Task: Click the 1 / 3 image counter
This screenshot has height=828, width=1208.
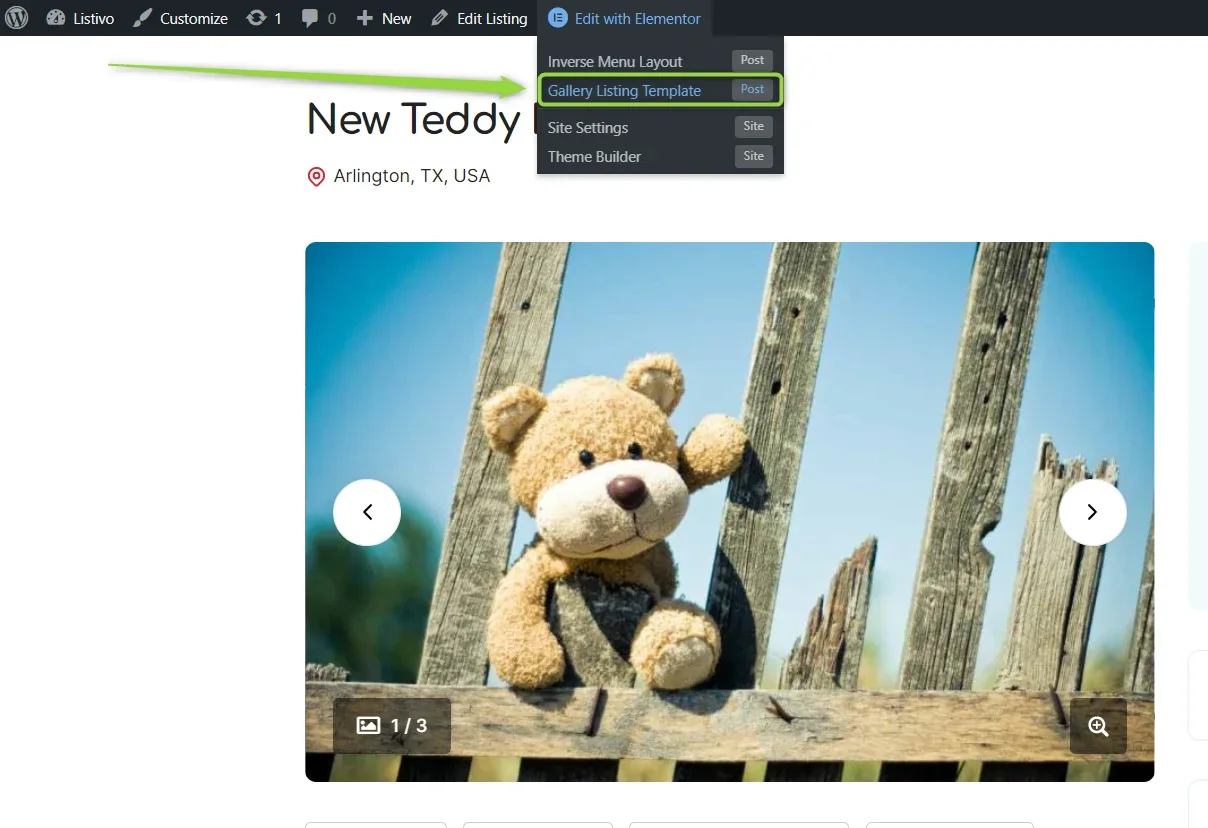Action: click(x=392, y=726)
